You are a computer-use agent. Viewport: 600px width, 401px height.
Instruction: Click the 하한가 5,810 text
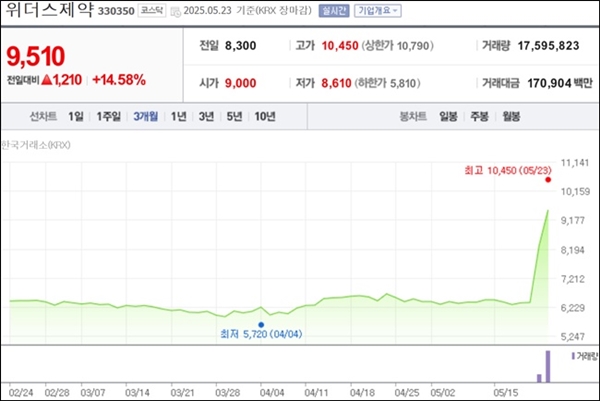point(387,83)
